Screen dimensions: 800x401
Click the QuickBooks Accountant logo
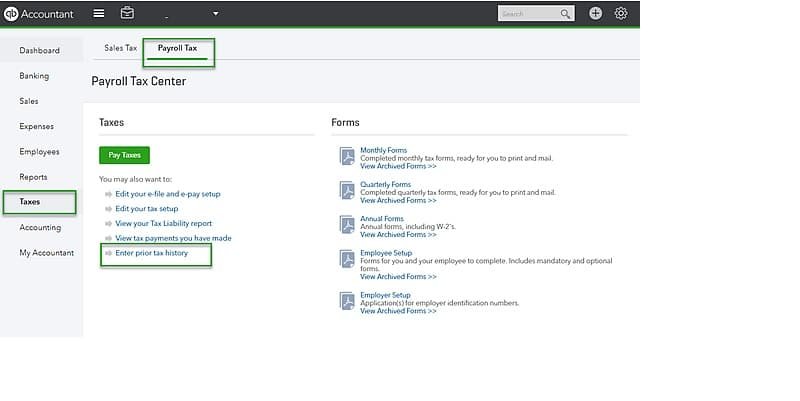point(39,14)
